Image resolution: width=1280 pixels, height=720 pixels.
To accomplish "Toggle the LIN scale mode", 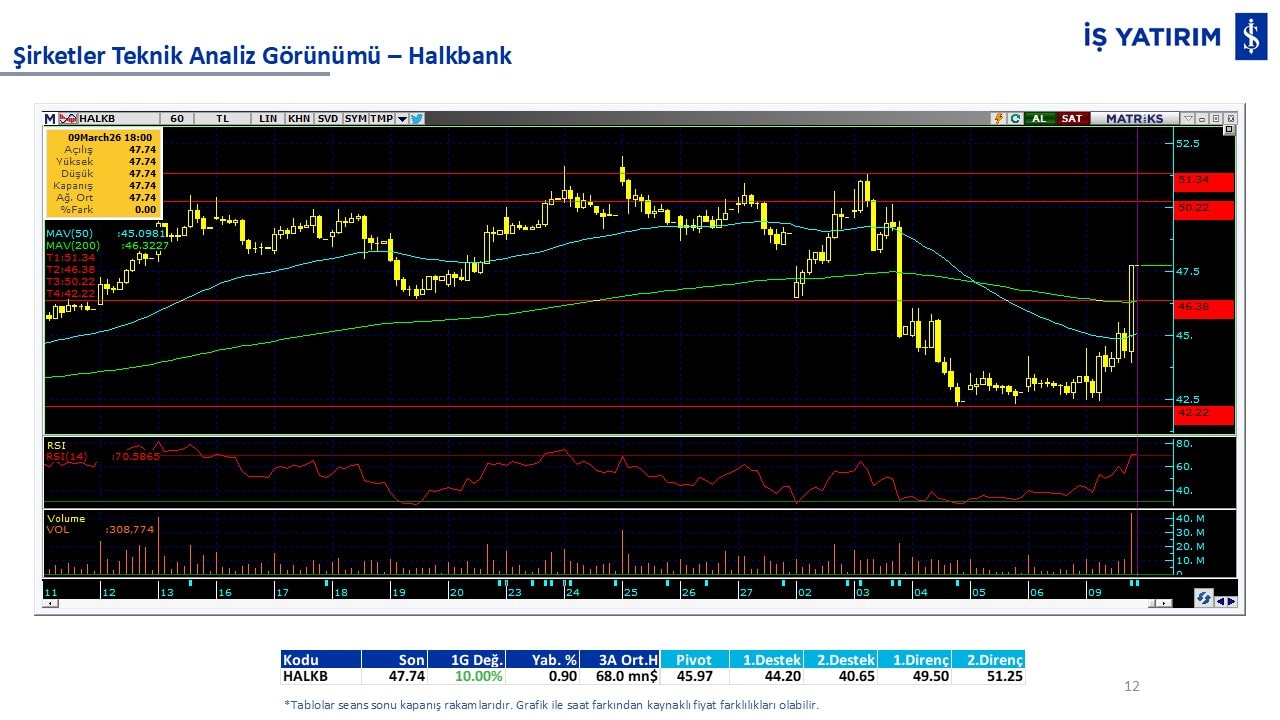I will [268, 118].
